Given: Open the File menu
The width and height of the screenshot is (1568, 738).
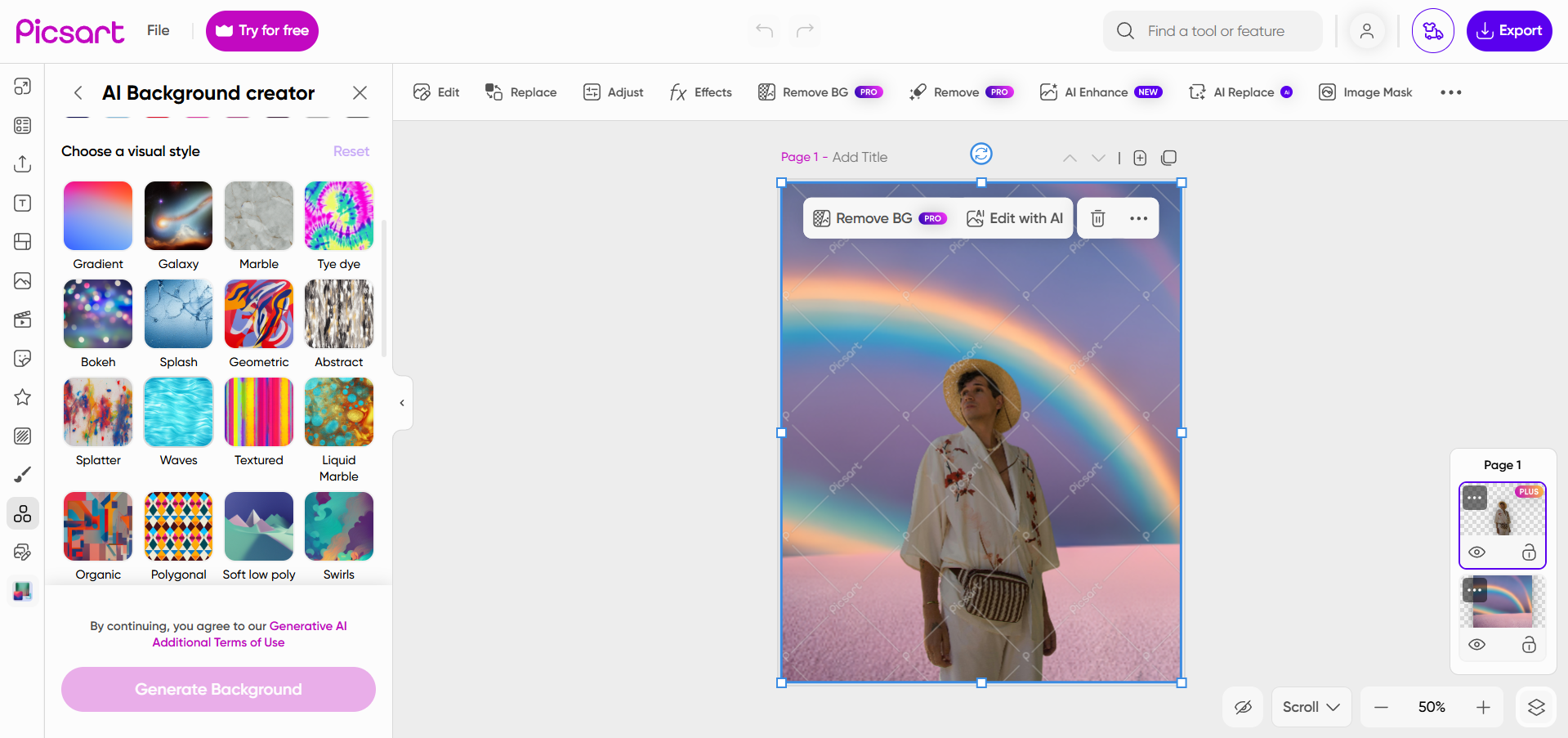Looking at the screenshot, I should coord(157,30).
